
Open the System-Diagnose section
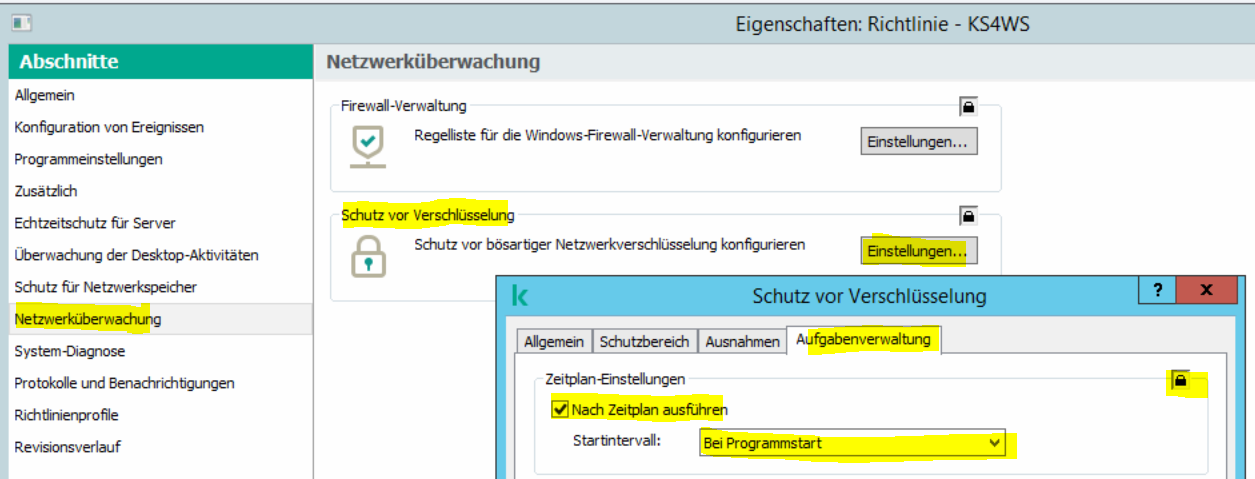(x=160, y=351)
